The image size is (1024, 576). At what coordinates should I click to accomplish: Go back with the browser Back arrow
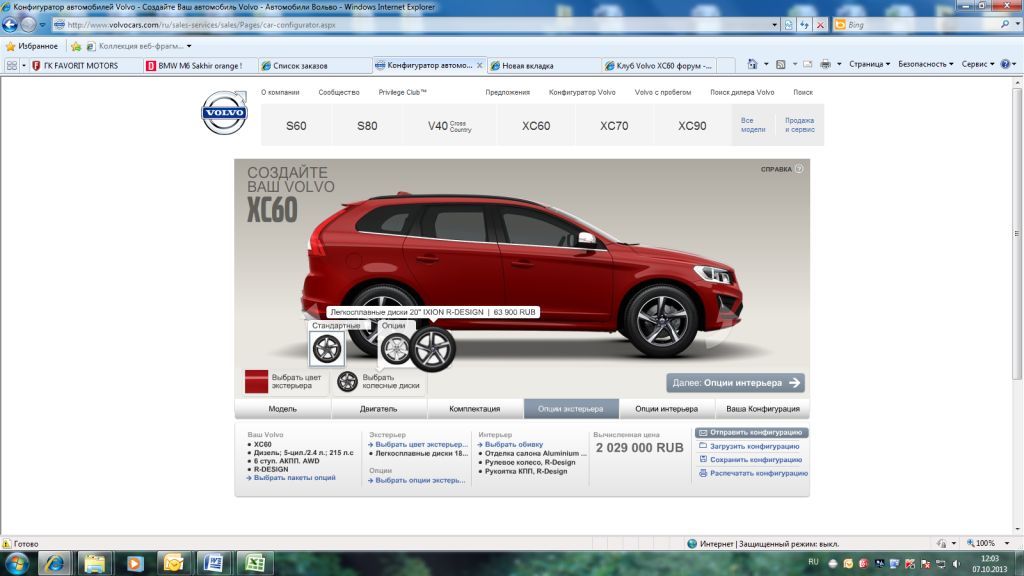[x=10, y=25]
